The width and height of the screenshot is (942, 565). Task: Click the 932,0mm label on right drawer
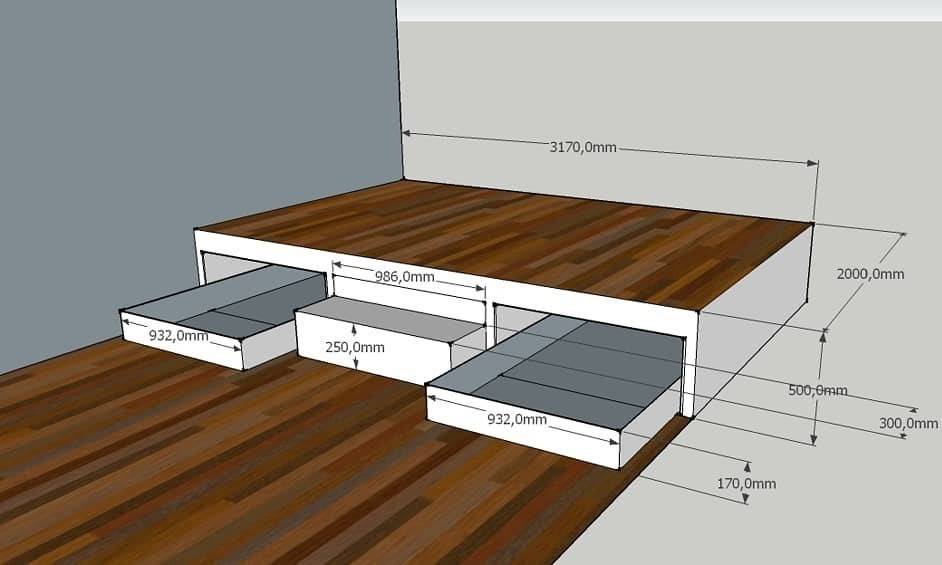click(516, 419)
